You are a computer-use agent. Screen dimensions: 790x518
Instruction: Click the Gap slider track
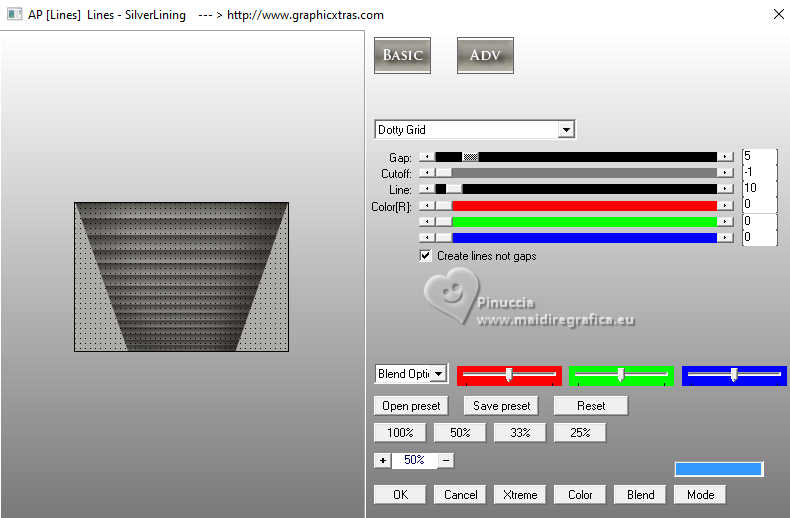click(576, 157)
